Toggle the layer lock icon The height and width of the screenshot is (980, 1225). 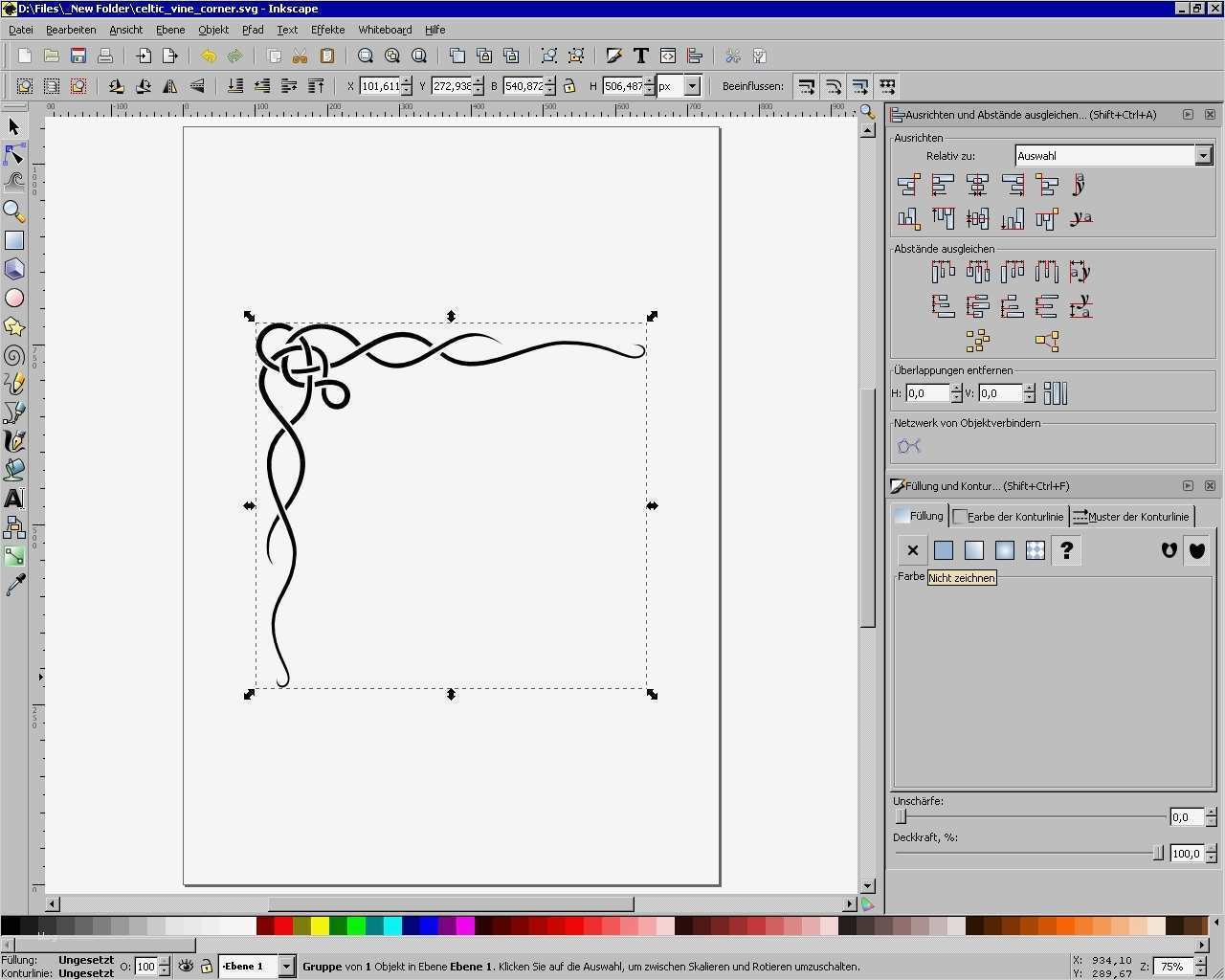tap(206, 967)
